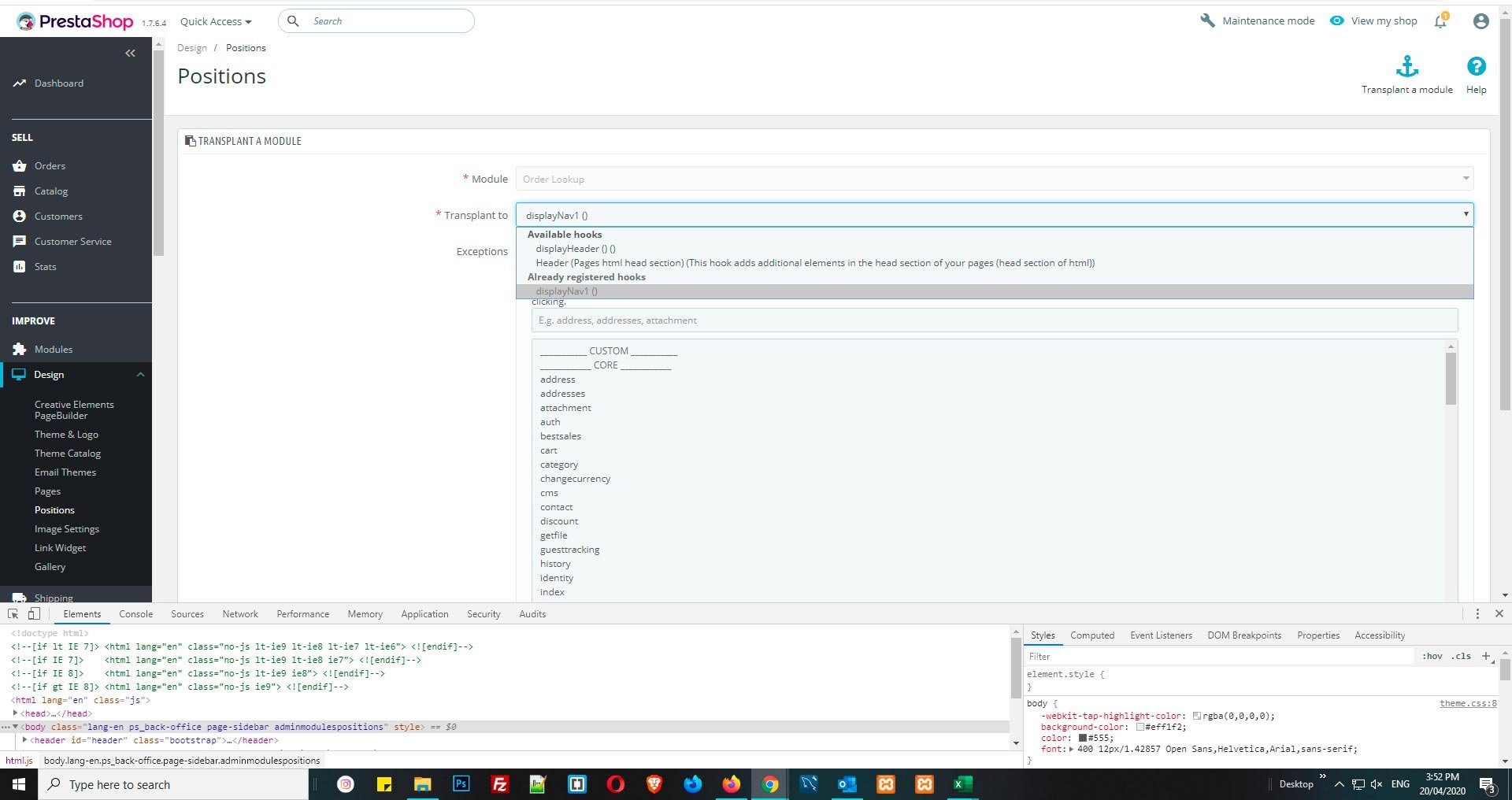
Task: Select 'guesttracking' in the exceptions list
Action: tap(569, 550)
